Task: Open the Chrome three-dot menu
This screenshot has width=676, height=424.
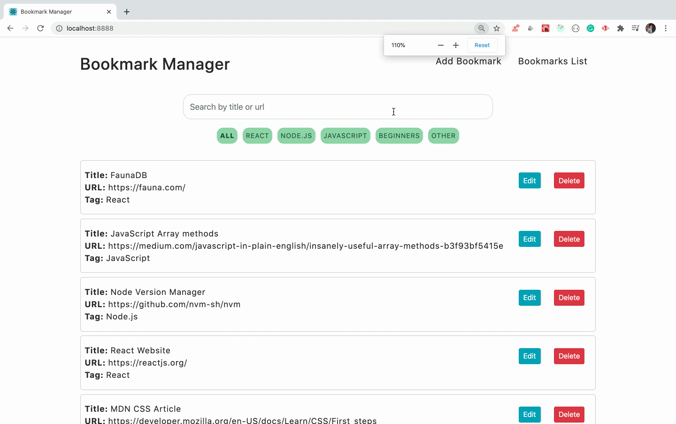Action: pyautogui.click(x=666, y=28)
